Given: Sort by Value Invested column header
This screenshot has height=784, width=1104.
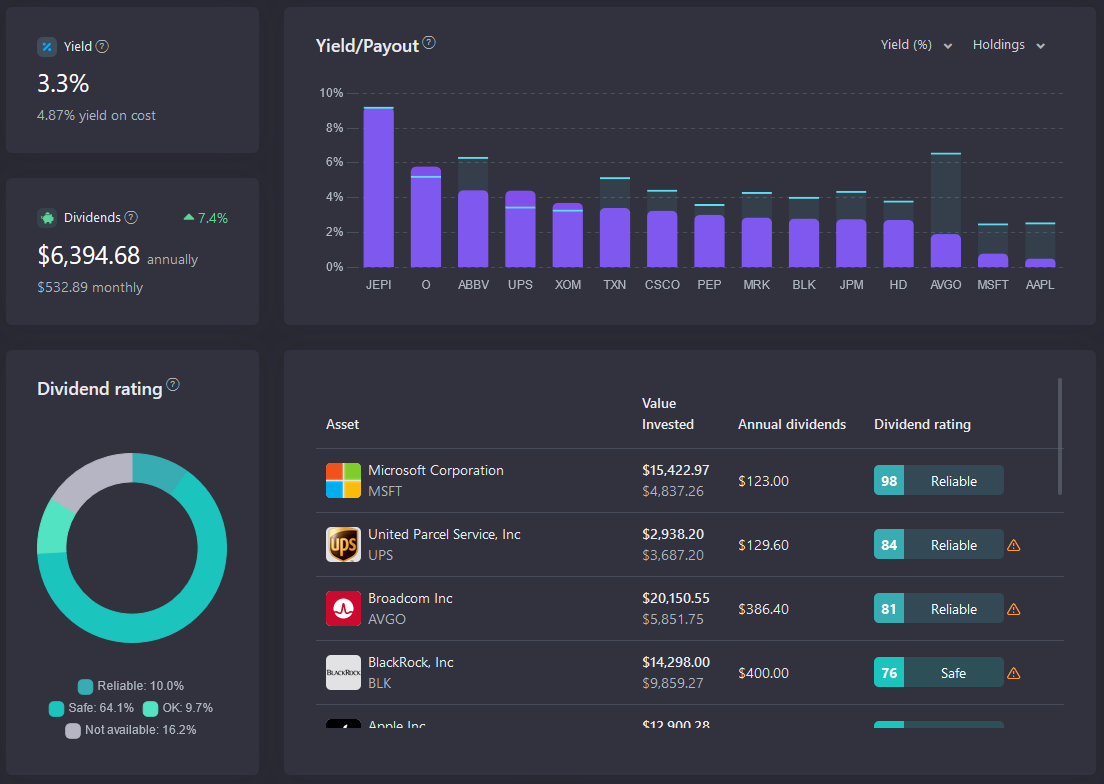Looking at the screenshot, I should 667,414.
